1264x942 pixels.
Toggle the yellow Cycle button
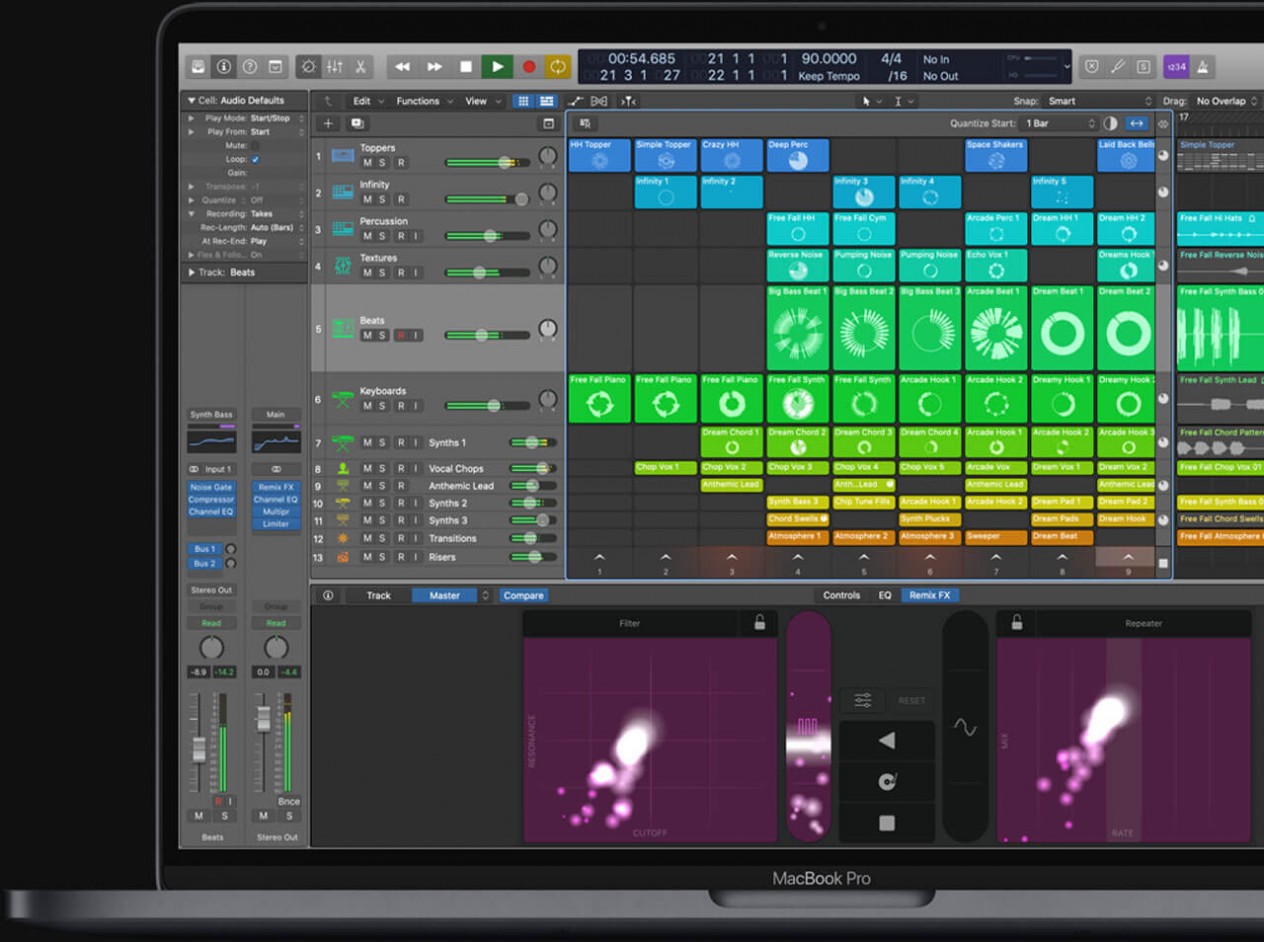click(557, 67)
